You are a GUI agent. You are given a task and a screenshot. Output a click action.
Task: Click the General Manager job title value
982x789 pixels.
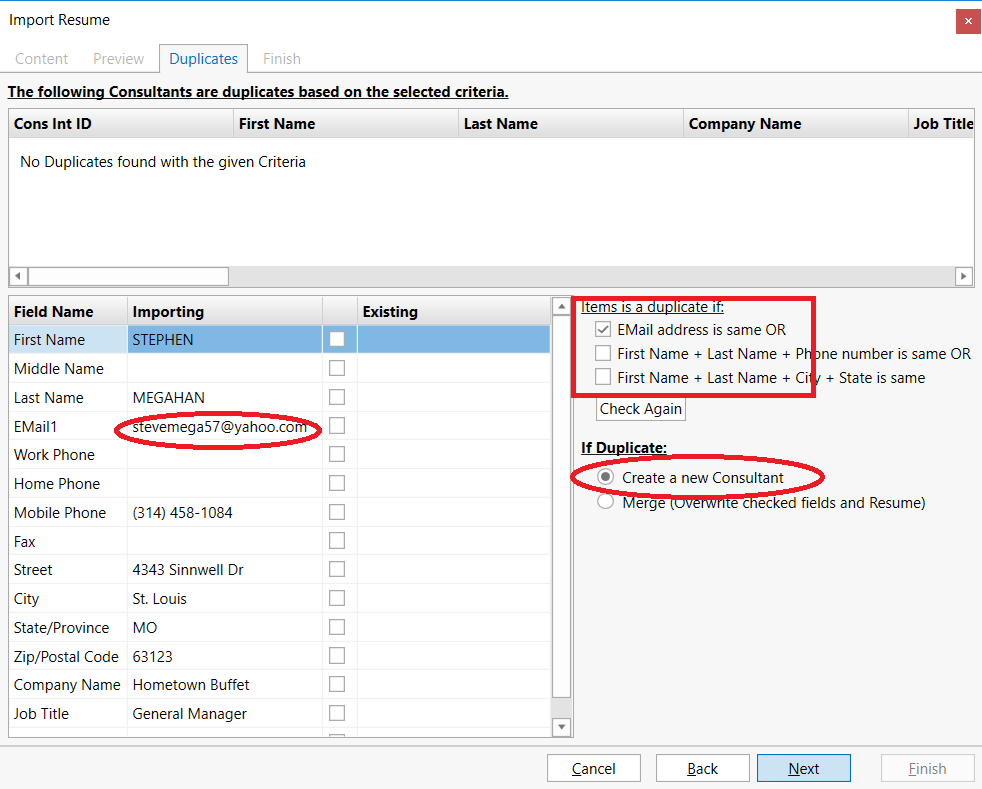coord(225,713)
